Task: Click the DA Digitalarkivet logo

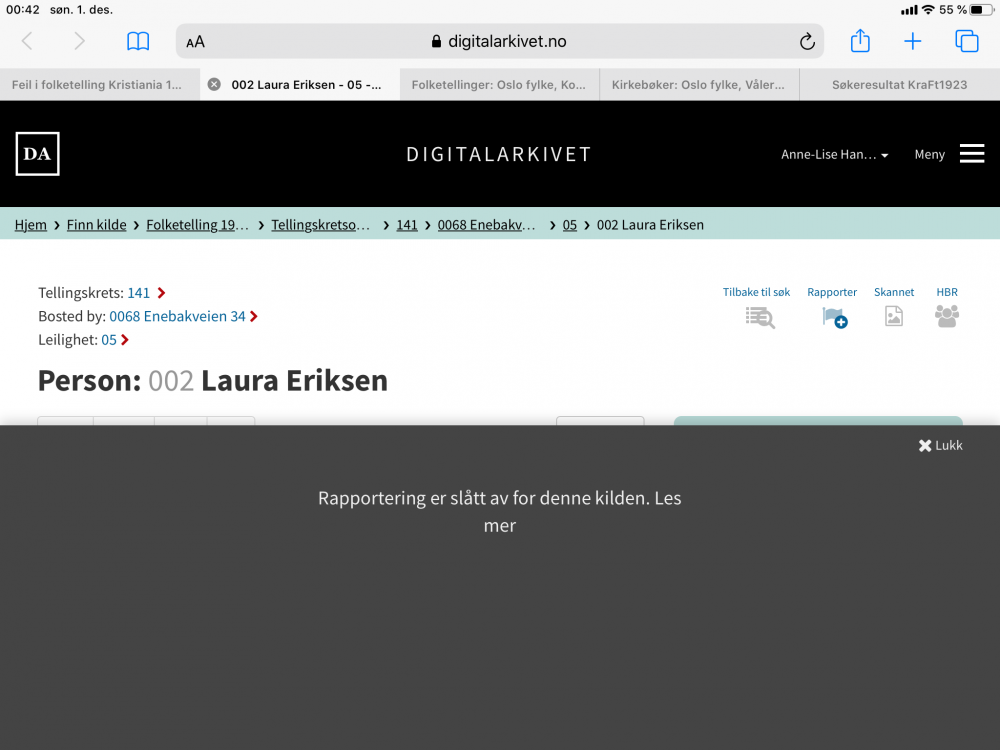Action: click(x=37, y=153)
